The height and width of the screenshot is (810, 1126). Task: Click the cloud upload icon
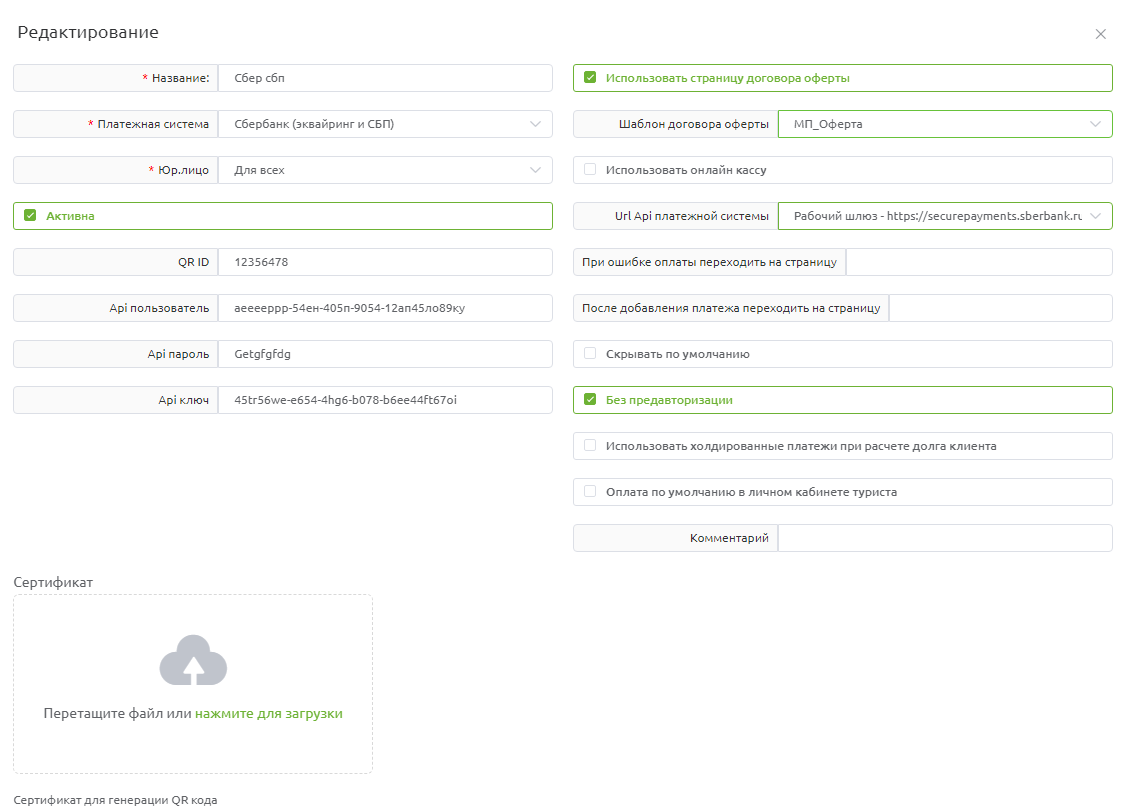(193, 659)
